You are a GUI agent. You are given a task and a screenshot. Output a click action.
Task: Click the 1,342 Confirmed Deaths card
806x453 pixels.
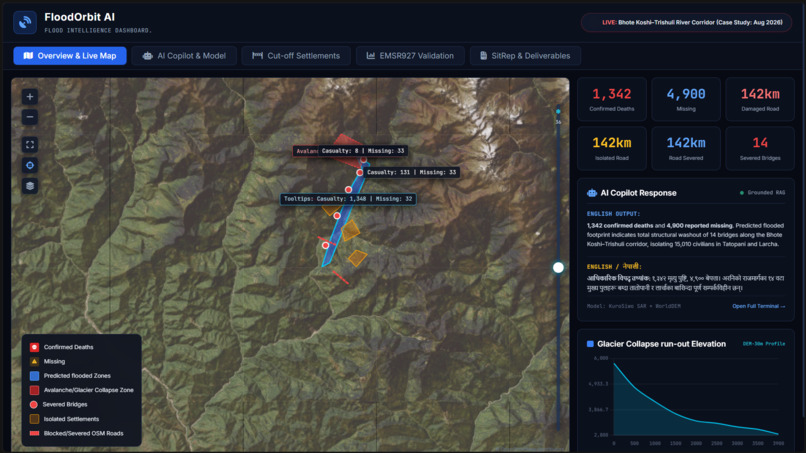[x=612, y=99]
